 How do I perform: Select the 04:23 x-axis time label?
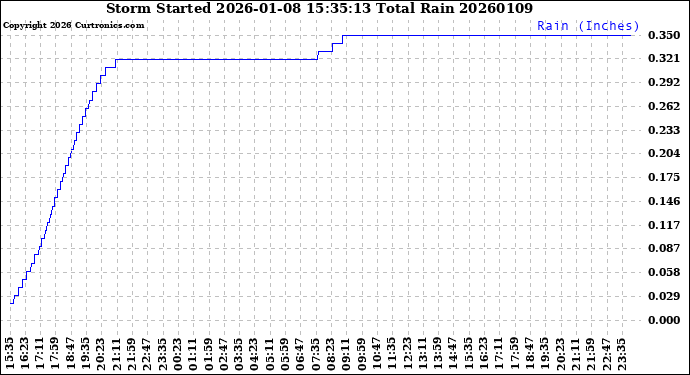253,354
